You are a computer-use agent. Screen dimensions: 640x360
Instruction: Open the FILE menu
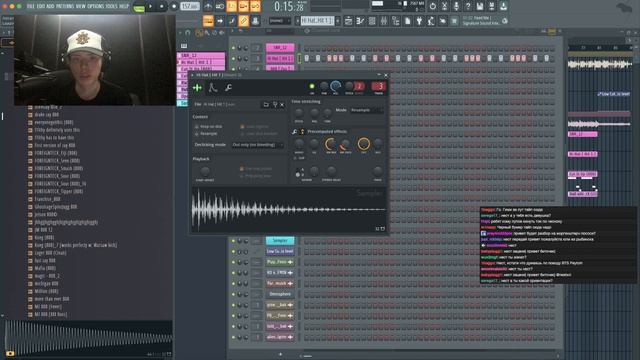pyautogui.click(x=30, y=6)
